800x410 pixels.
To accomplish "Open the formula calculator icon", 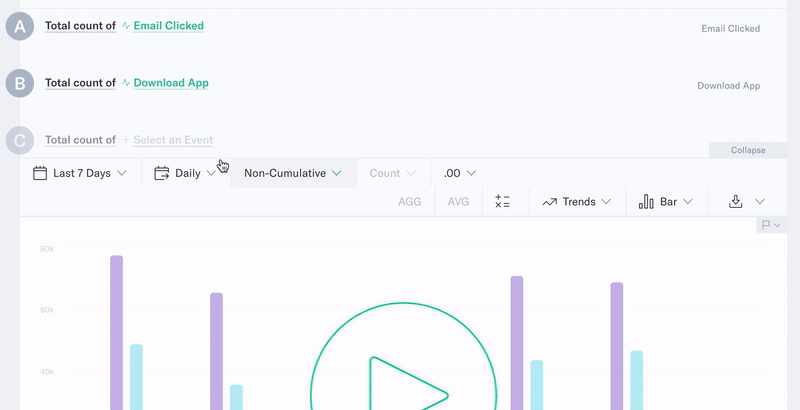I will tap(503, 202).
